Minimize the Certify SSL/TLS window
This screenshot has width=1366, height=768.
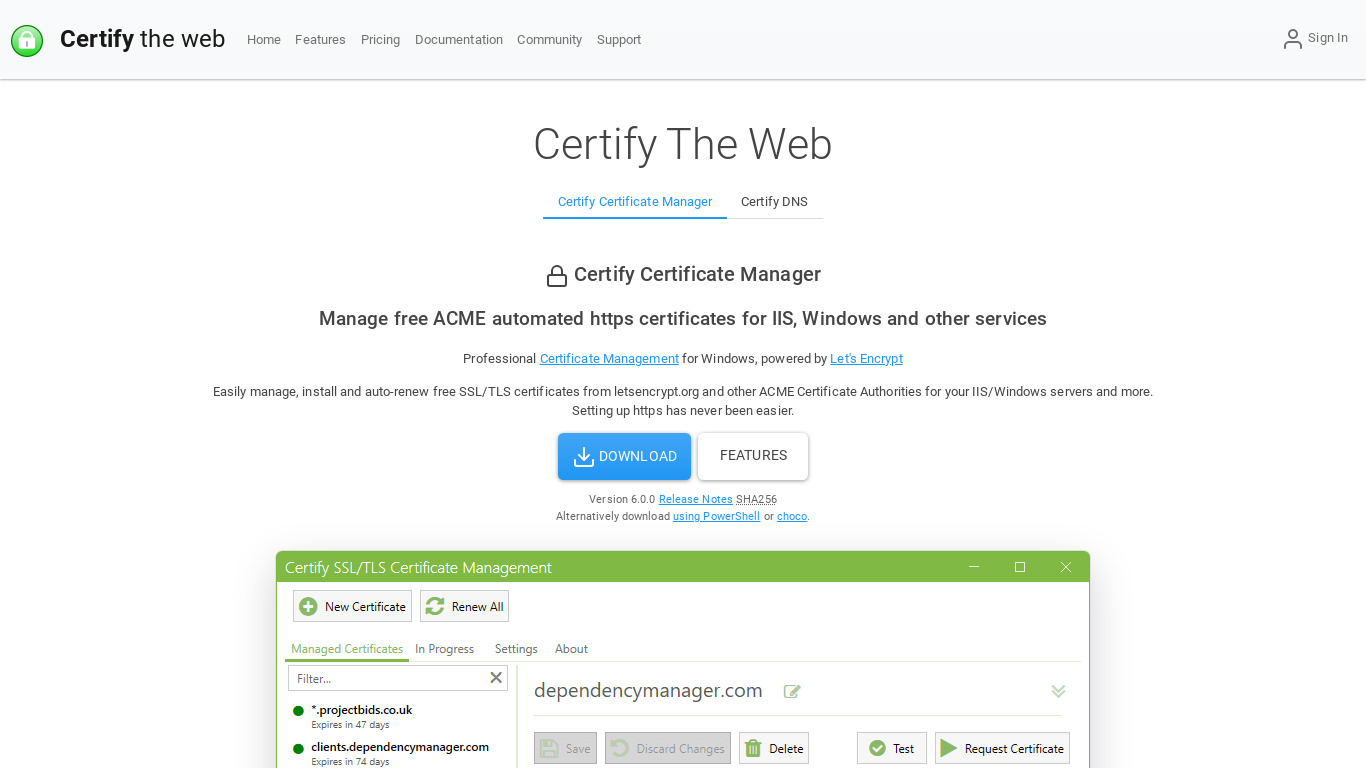(974, 567)
